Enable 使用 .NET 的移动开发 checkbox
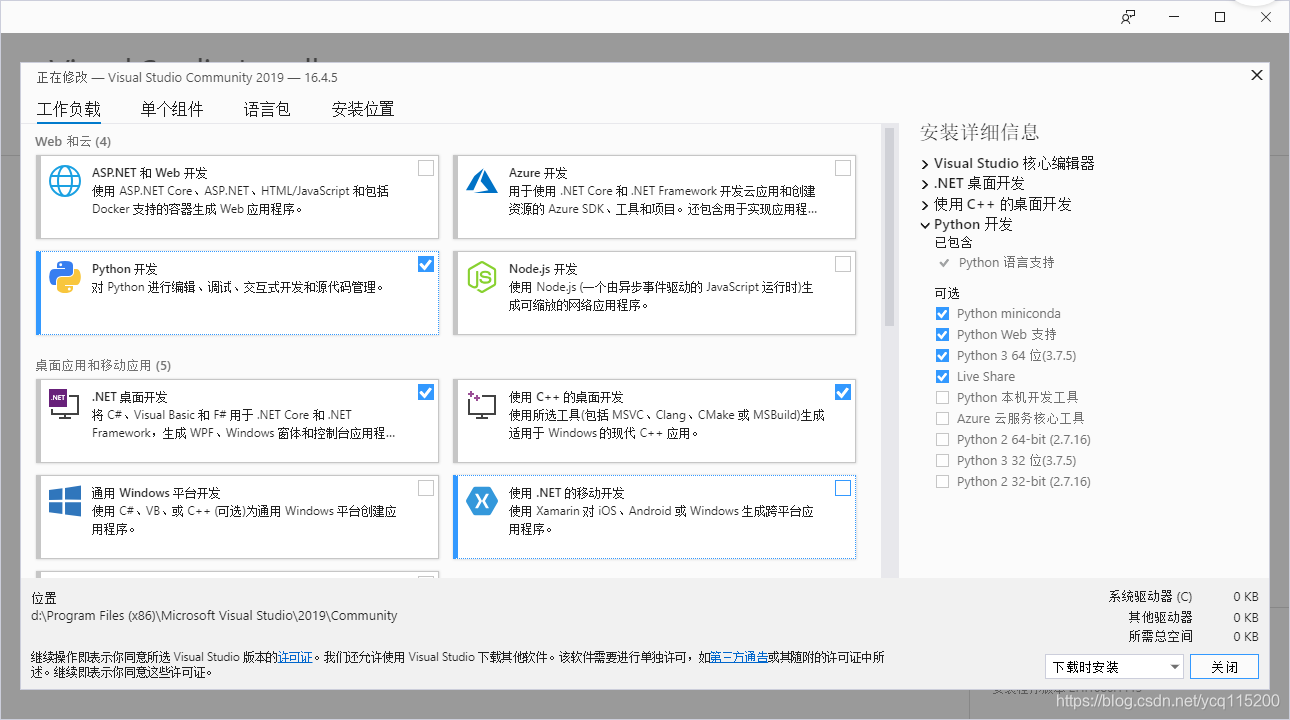This screenshot has height=720, width=1290. 843,488
